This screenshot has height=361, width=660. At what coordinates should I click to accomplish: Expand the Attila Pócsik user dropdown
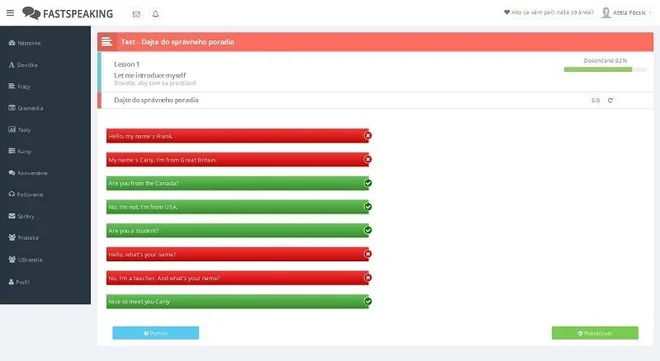pos(626,13)
